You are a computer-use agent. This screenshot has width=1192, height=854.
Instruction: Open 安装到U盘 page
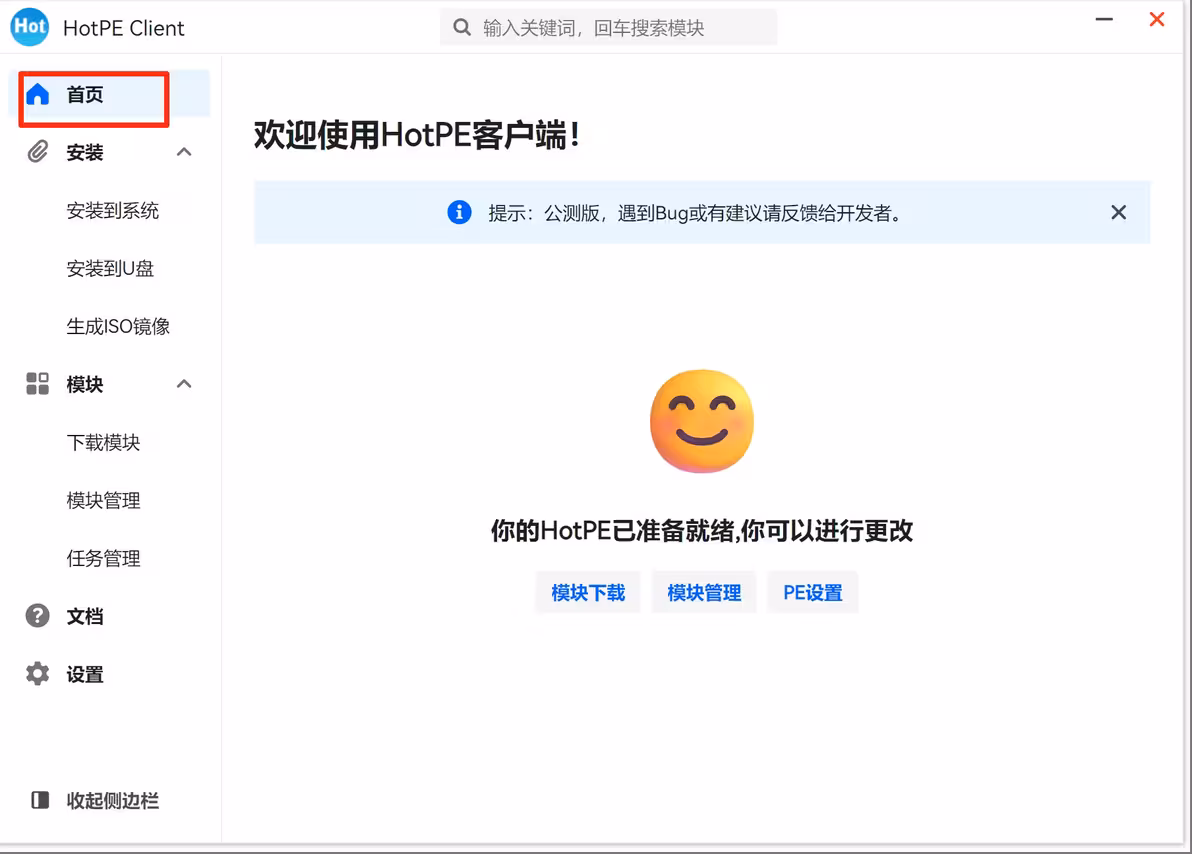point(110,268)
